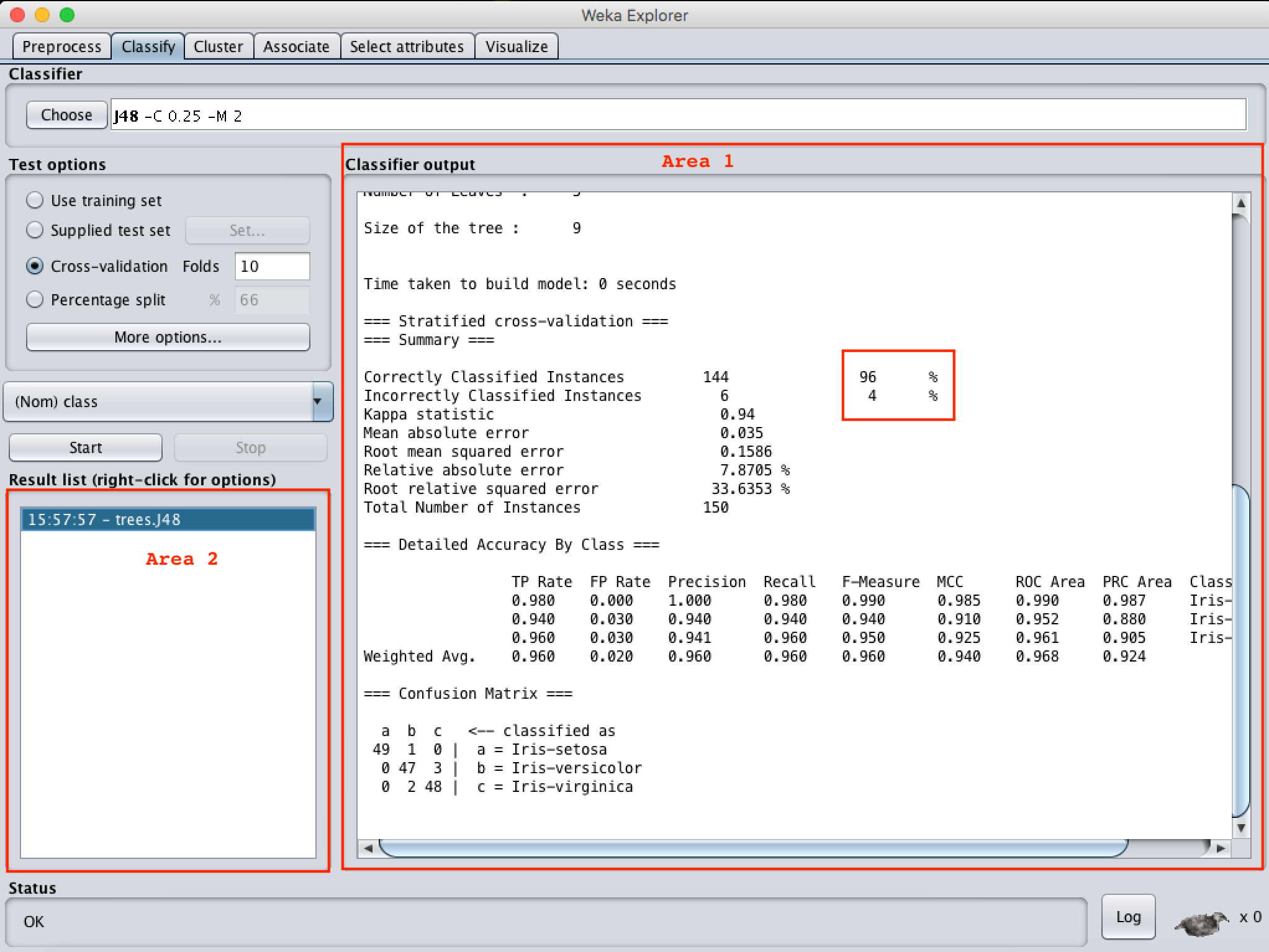The height and width of the screenshot is (952, 1269).
Task: Click the Weka bird status icon
Action: (x=1202, y=923)
